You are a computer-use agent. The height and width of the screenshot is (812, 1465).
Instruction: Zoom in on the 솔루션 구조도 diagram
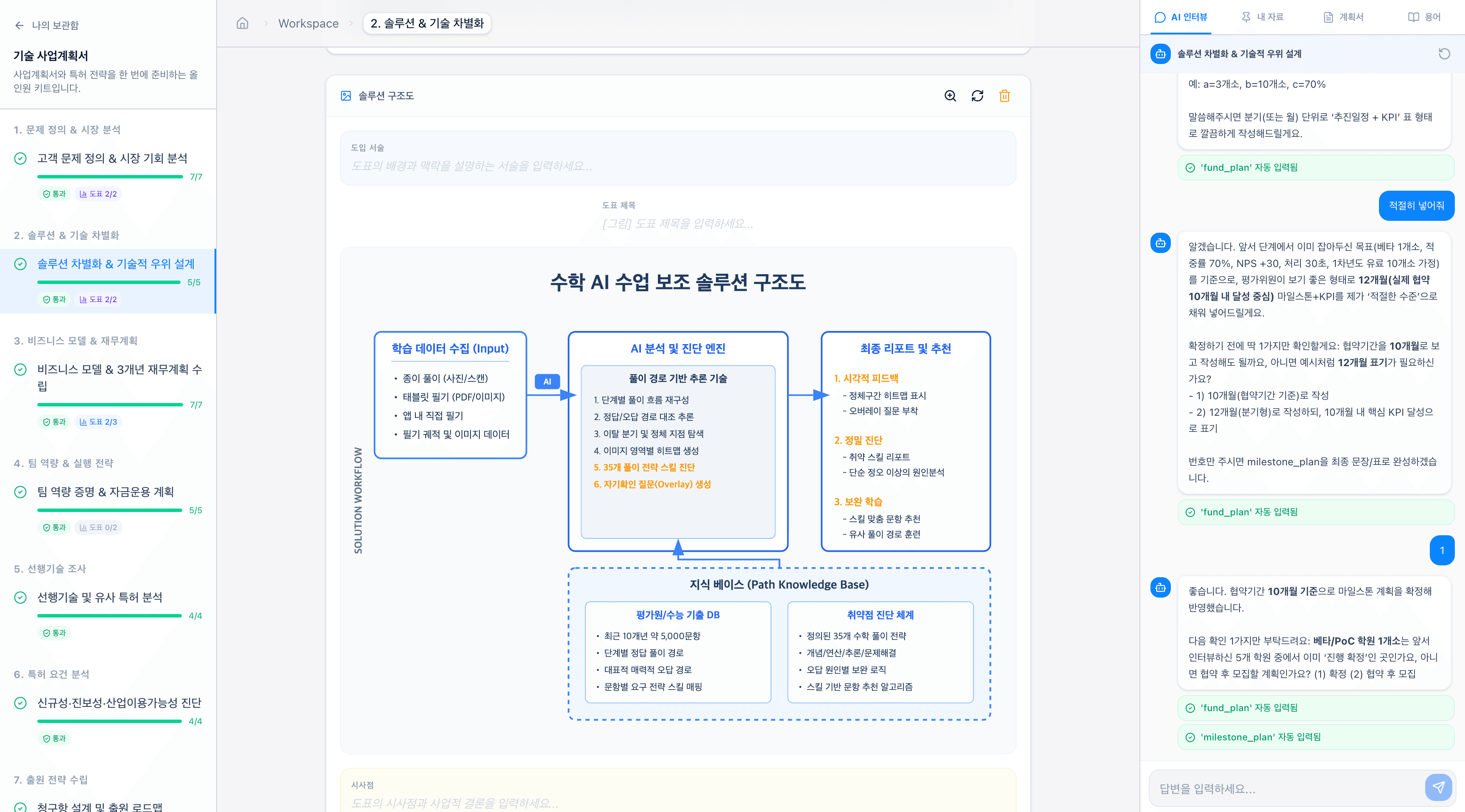coord(950,95)
